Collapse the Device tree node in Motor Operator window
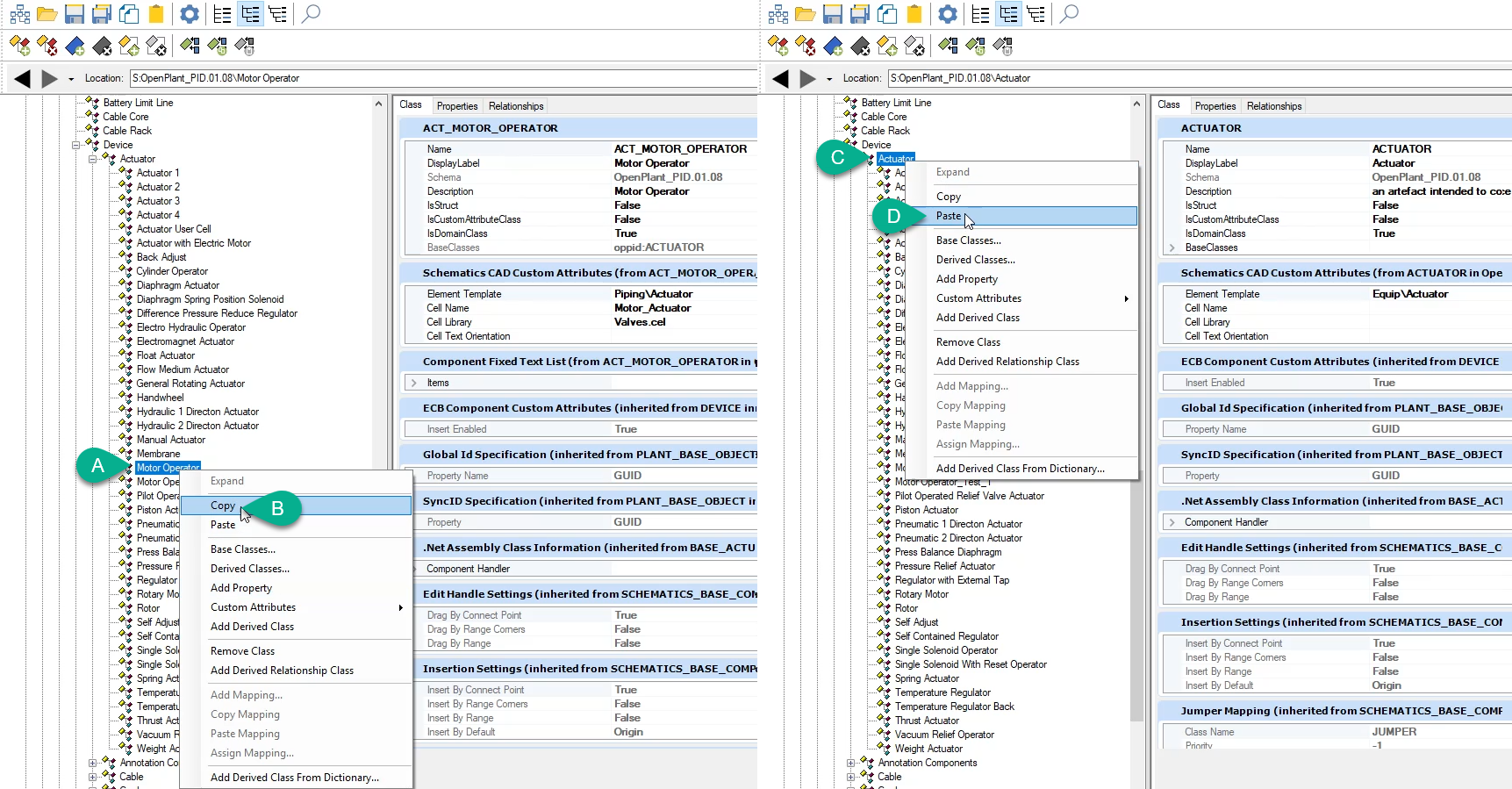 point(76,145)
